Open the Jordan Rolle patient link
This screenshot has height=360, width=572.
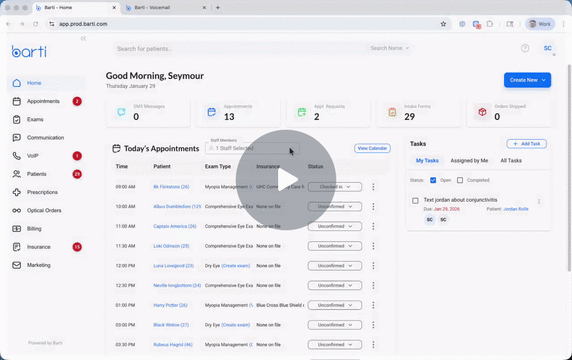pos(516,209)
